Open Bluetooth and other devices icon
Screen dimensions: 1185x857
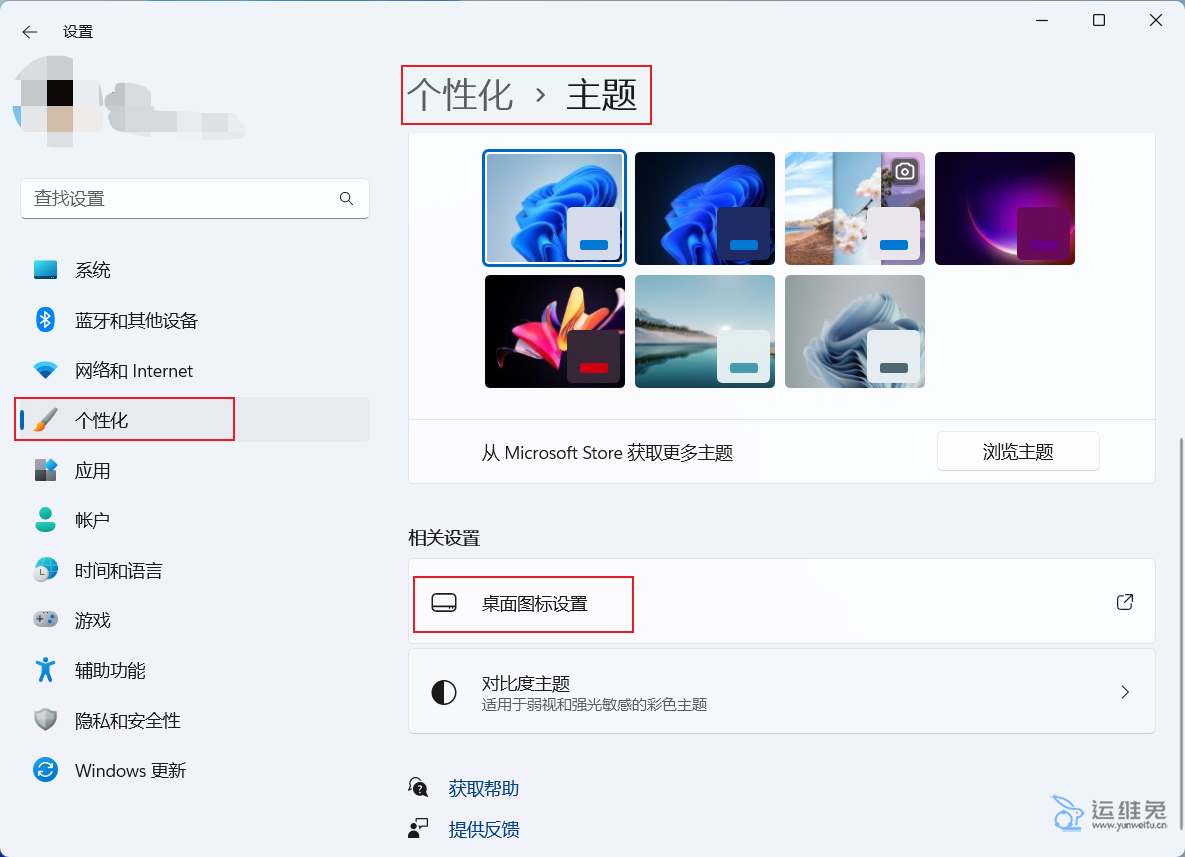46,320
